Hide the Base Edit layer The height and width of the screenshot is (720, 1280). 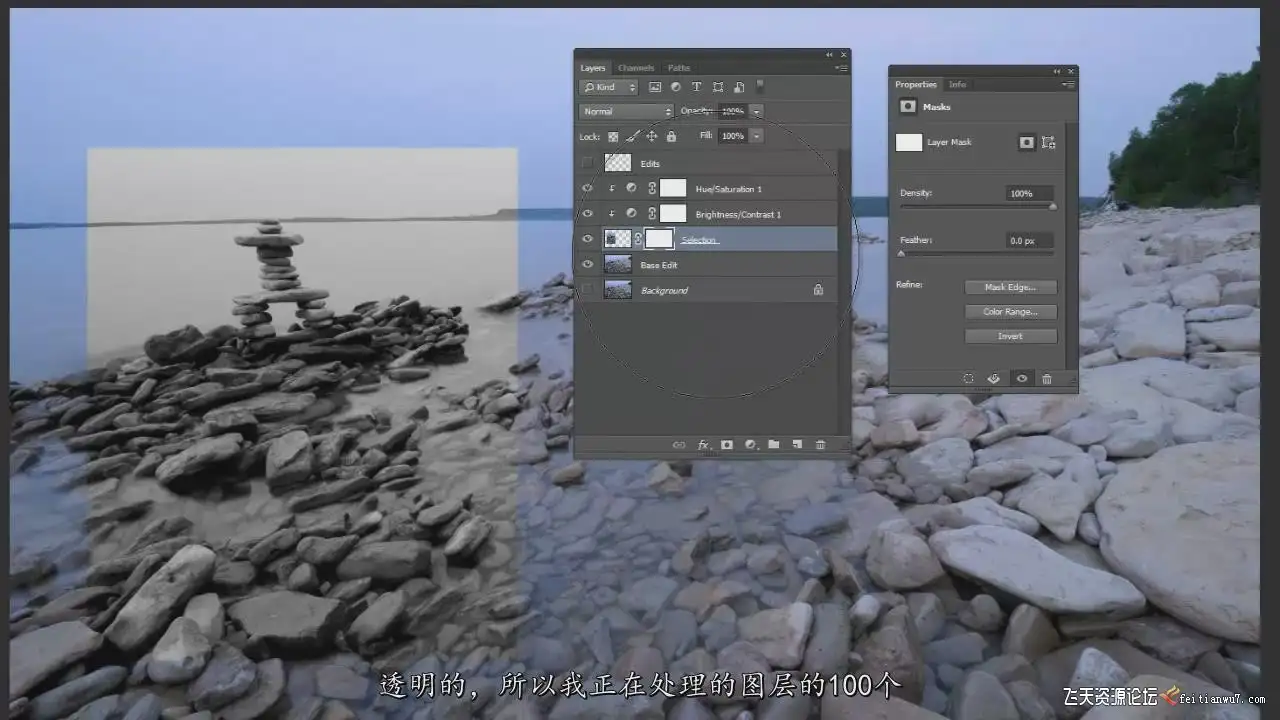pos(588,265)
